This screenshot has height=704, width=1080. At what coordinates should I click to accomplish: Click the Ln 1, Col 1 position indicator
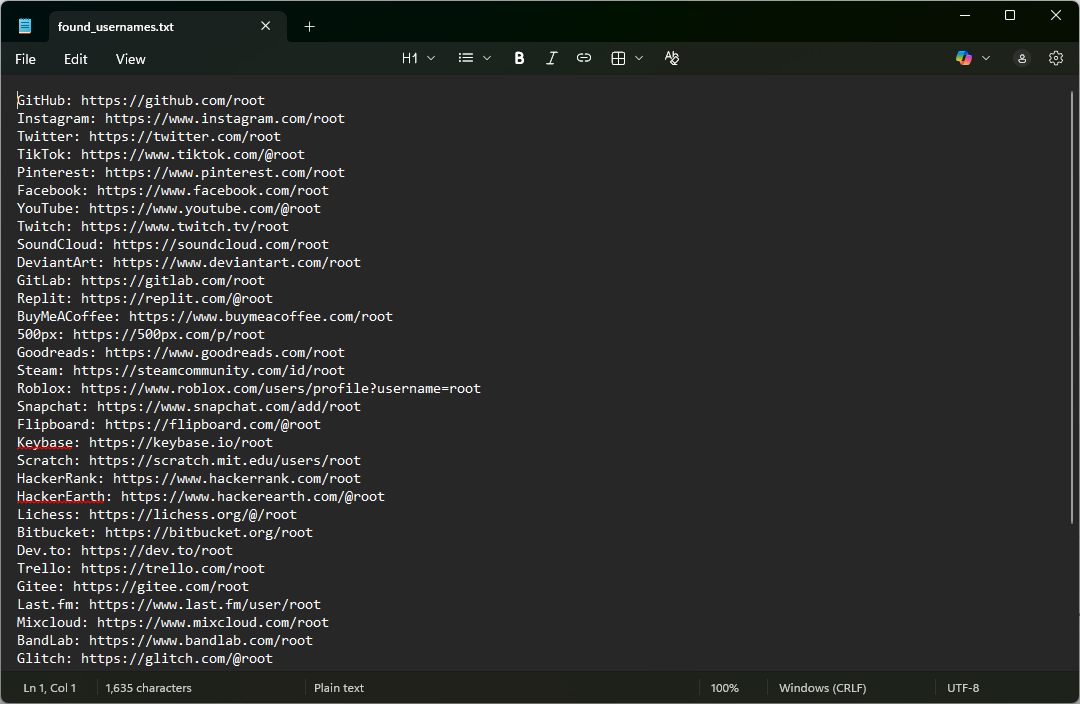click(x=50, y=688)
